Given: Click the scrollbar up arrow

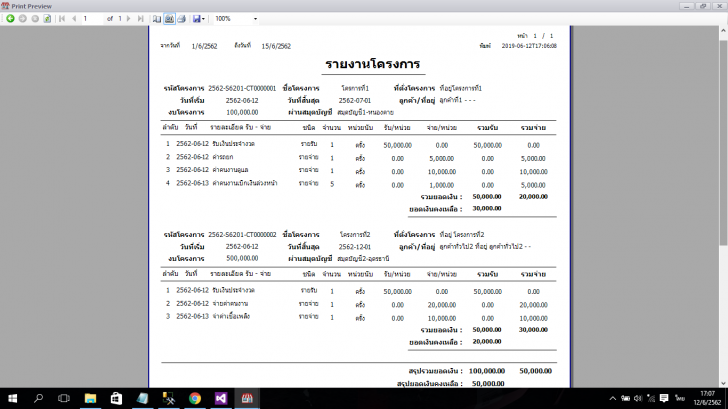Looking at the screenshot, I should (723, 31).
